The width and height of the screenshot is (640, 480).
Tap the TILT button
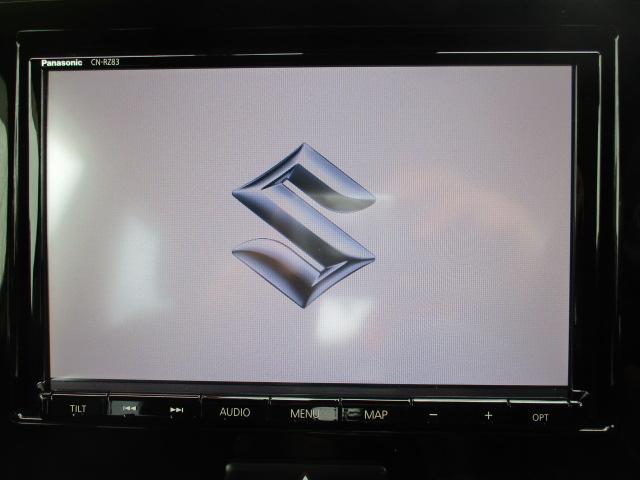pos(78,409)
